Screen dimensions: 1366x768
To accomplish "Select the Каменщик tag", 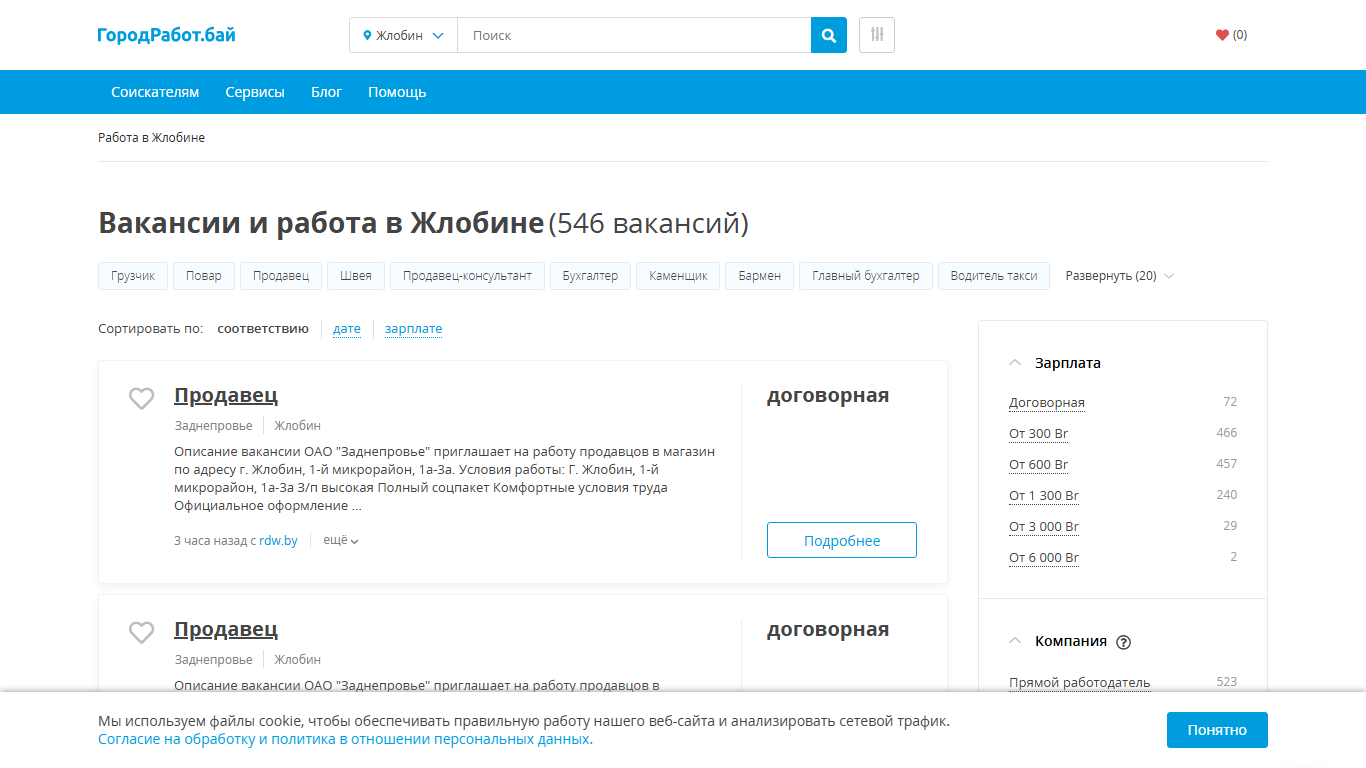I will click(678, 276).
